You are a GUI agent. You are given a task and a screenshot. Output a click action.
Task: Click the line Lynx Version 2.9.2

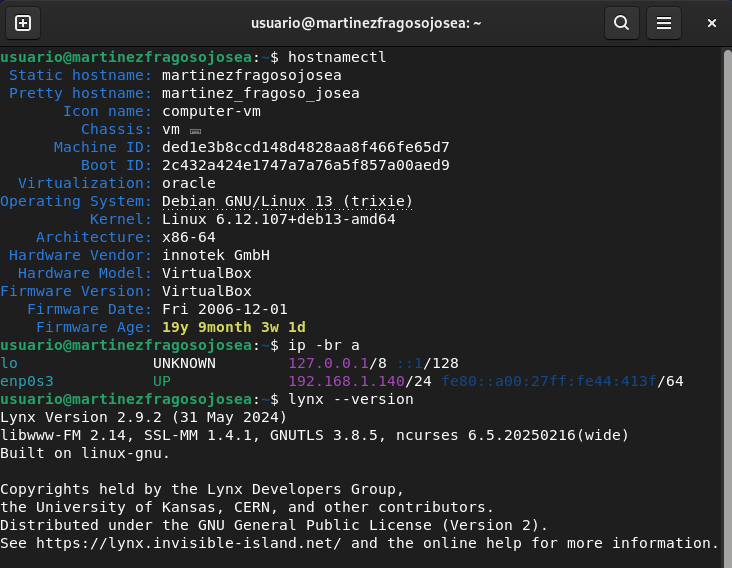[x=143, y=417]
